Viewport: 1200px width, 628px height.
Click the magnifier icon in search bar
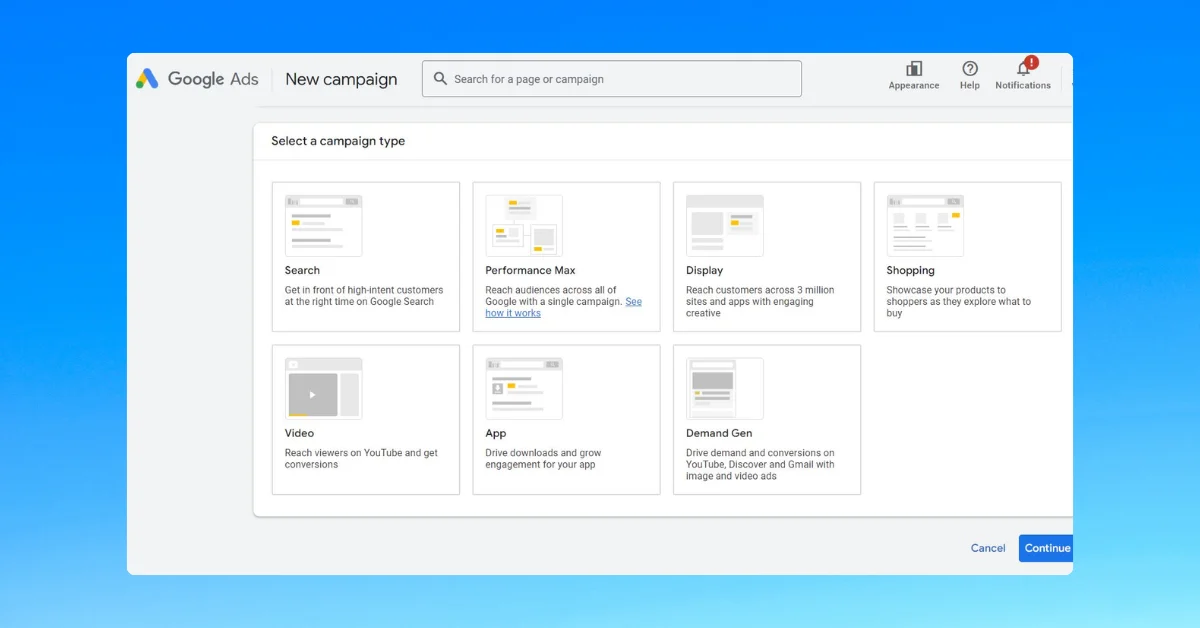(440, 79)
